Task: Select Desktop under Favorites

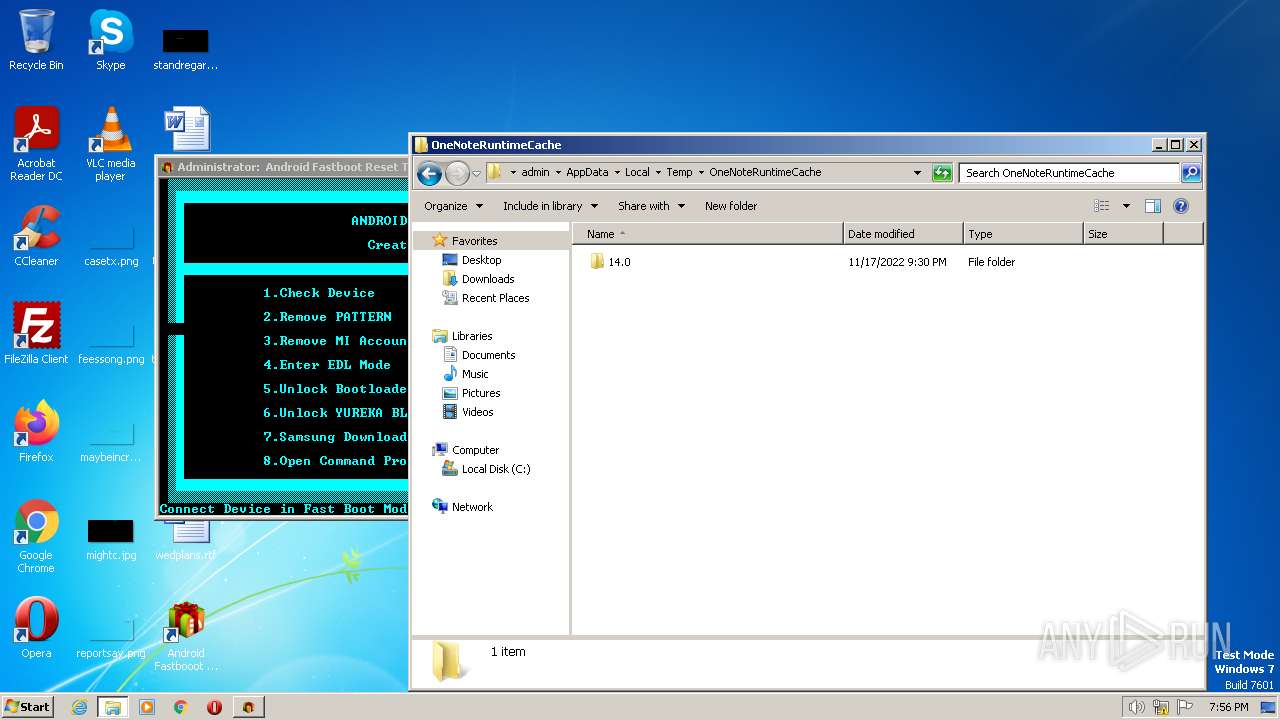Action: (x=481, y=260)
